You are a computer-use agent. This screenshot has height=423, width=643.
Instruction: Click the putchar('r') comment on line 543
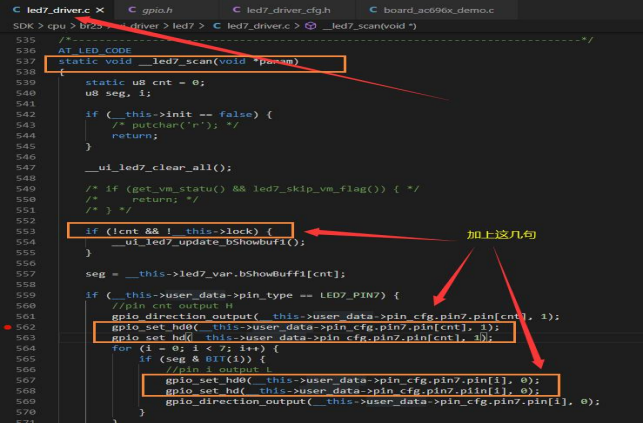(175, 125)
